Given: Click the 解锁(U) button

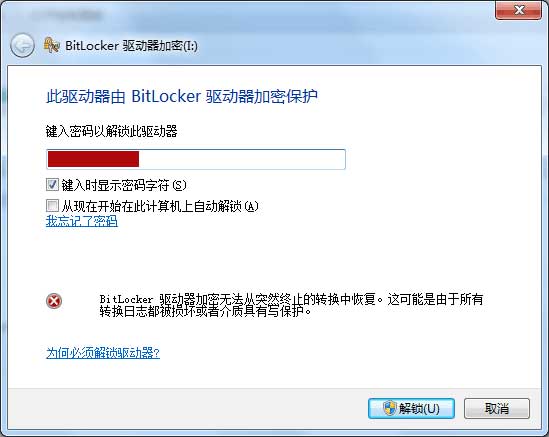Looking at the screenshot, I should [411, 408].
